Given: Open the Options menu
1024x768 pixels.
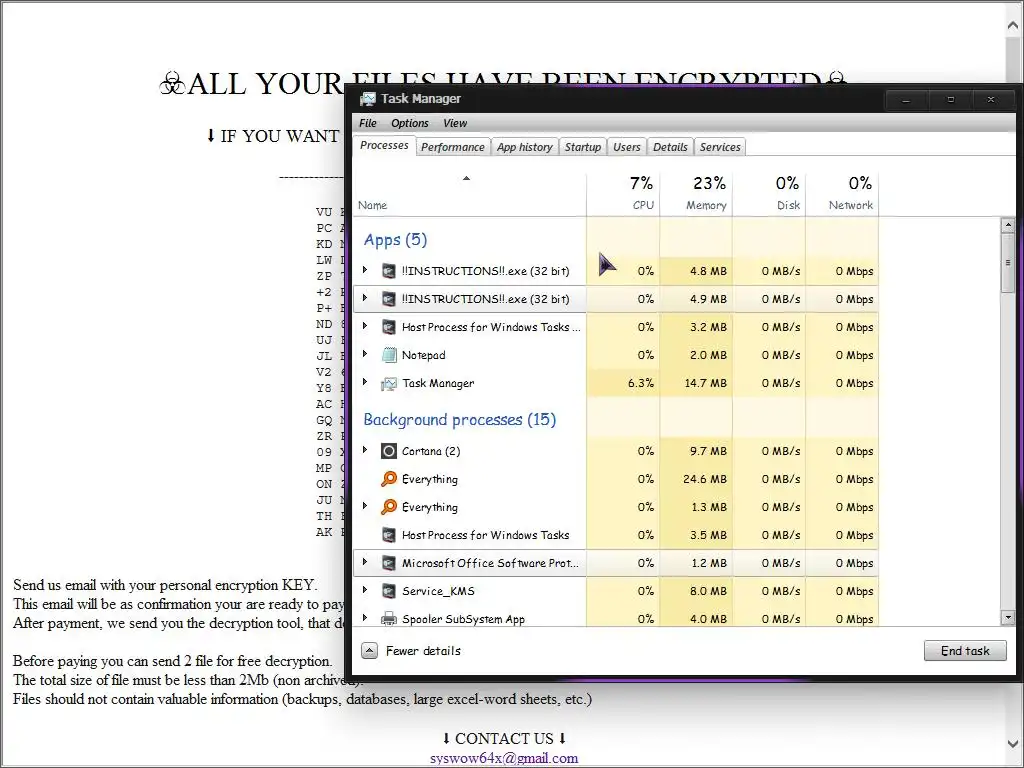Looking at the screenshot, I should pyautogui.click(x=409, y=123).
